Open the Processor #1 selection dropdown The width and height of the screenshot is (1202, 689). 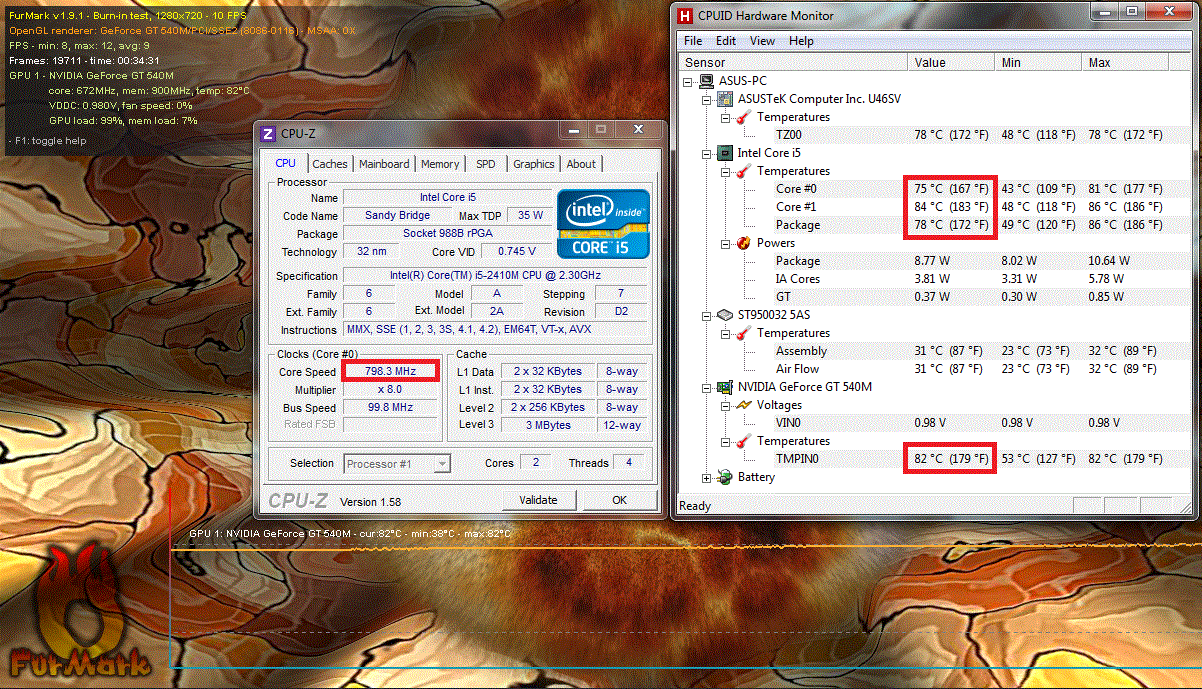[x=441, y=464]
